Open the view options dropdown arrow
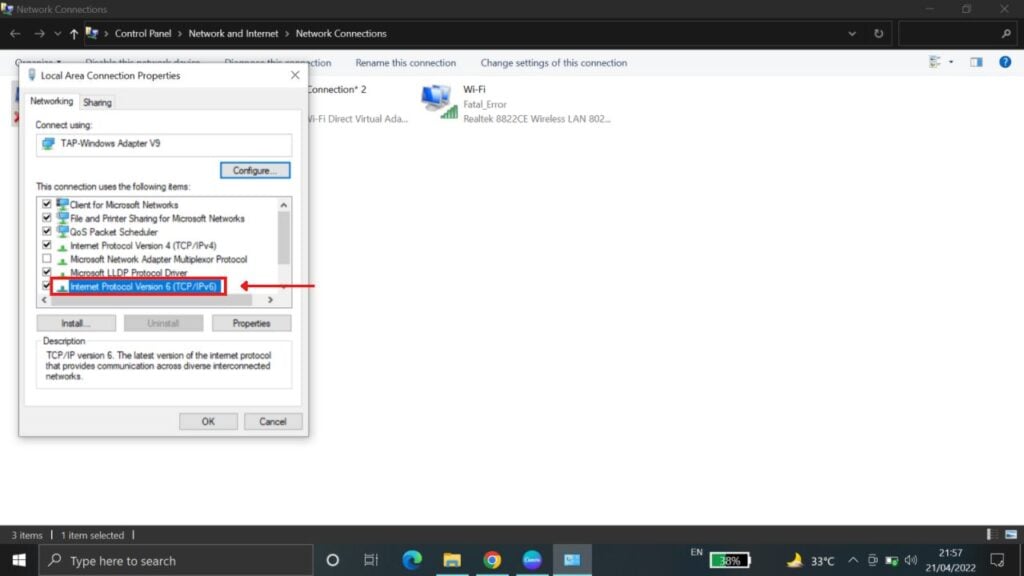 (951, 62)
